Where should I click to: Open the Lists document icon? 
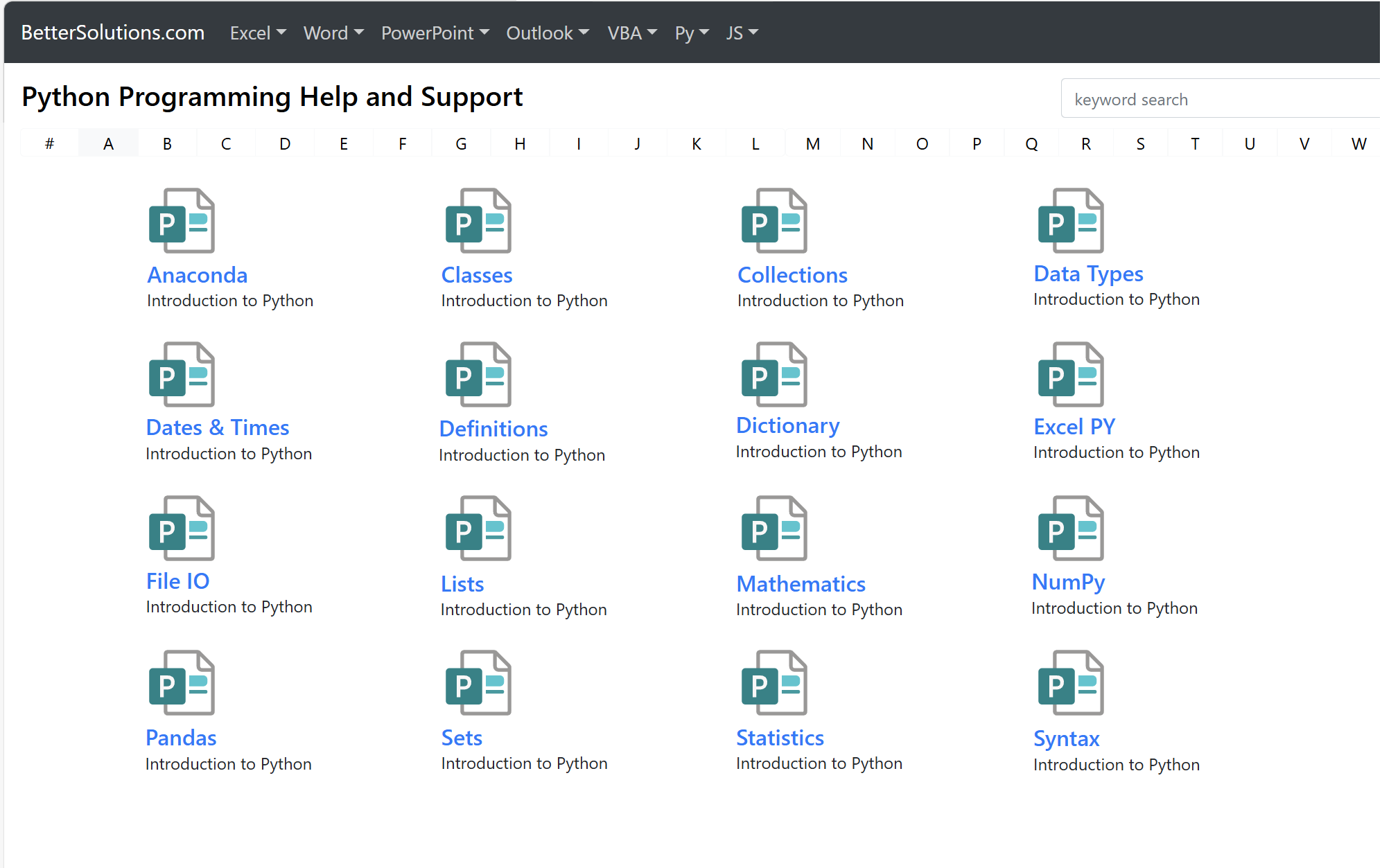478,528
